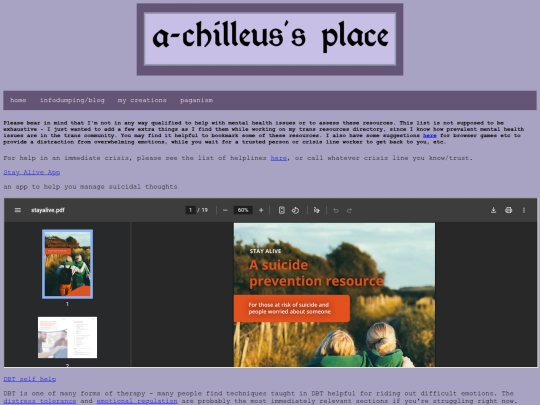The width and height of the screenshot is (540, 405).
Task: Click the undo icon in PDF toolbar
Action: click(x=336, y=210)
